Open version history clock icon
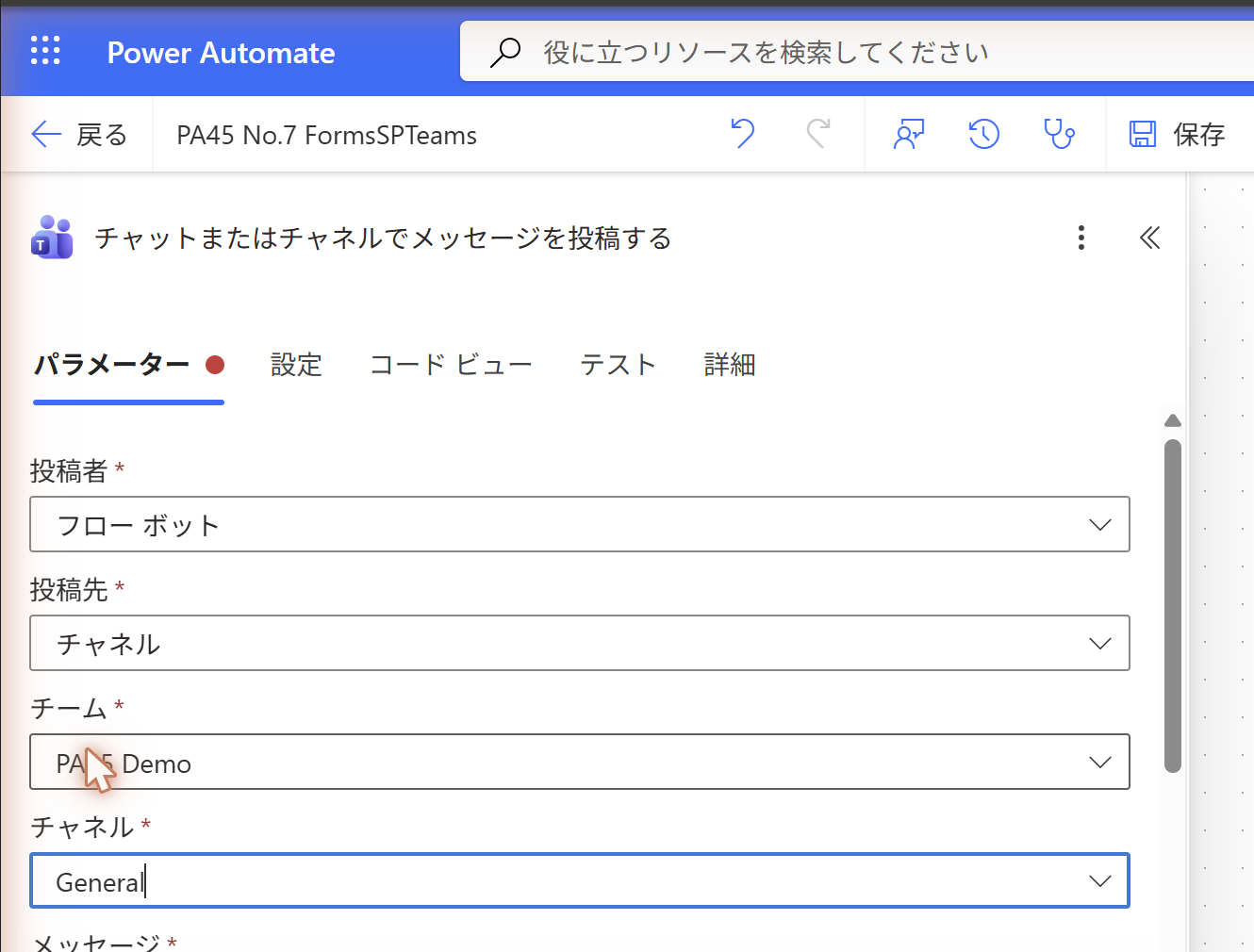Image resolution: width=1254 pixels, height=952 pixels. (x=984, y=135)
